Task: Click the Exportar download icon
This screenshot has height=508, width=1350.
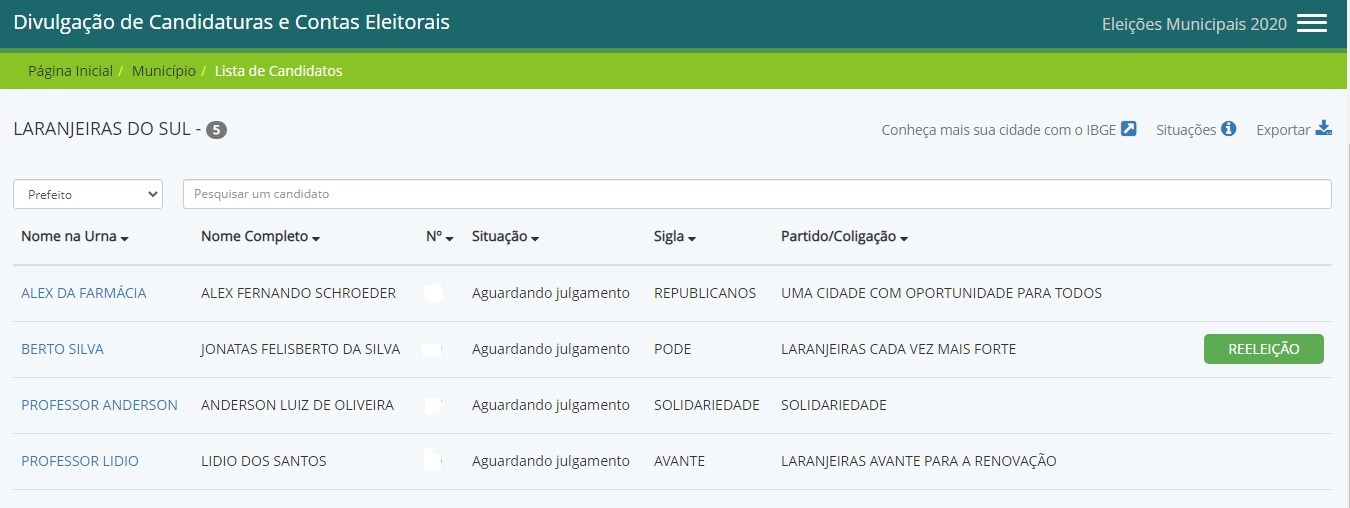Action: [x=1323, y=128]
